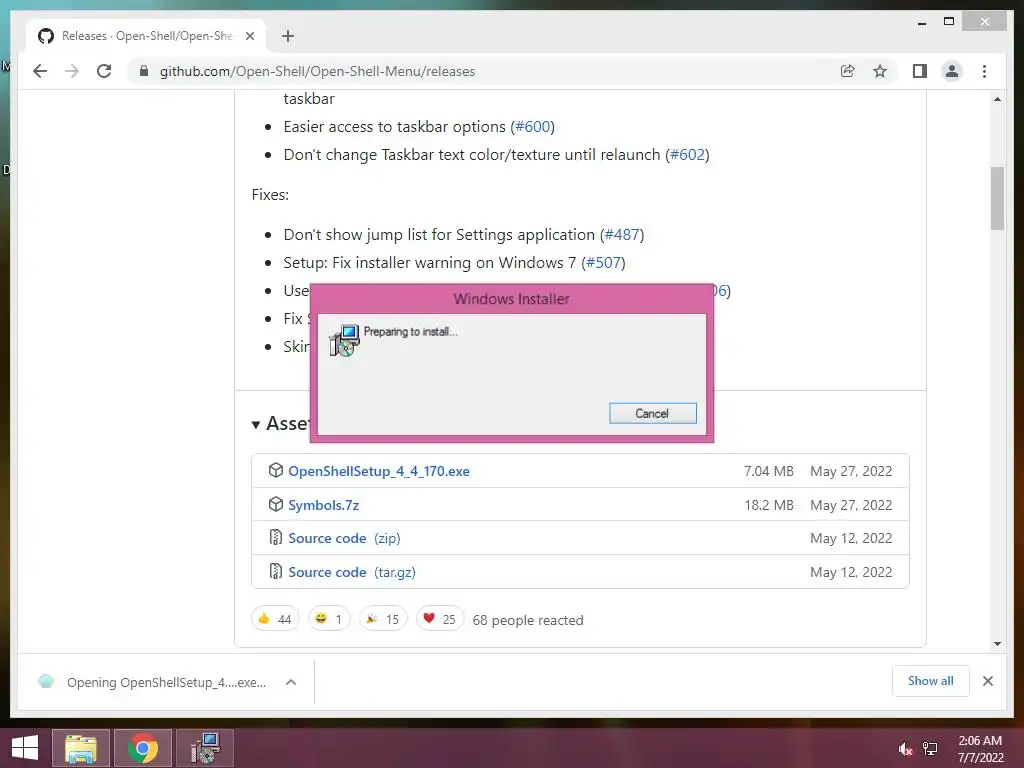Image resolution: width=1024 pixels, height=768 pixels.
Task: Click the lock icon in address bar
Action: pyautogui.click(x=144, y=71)
